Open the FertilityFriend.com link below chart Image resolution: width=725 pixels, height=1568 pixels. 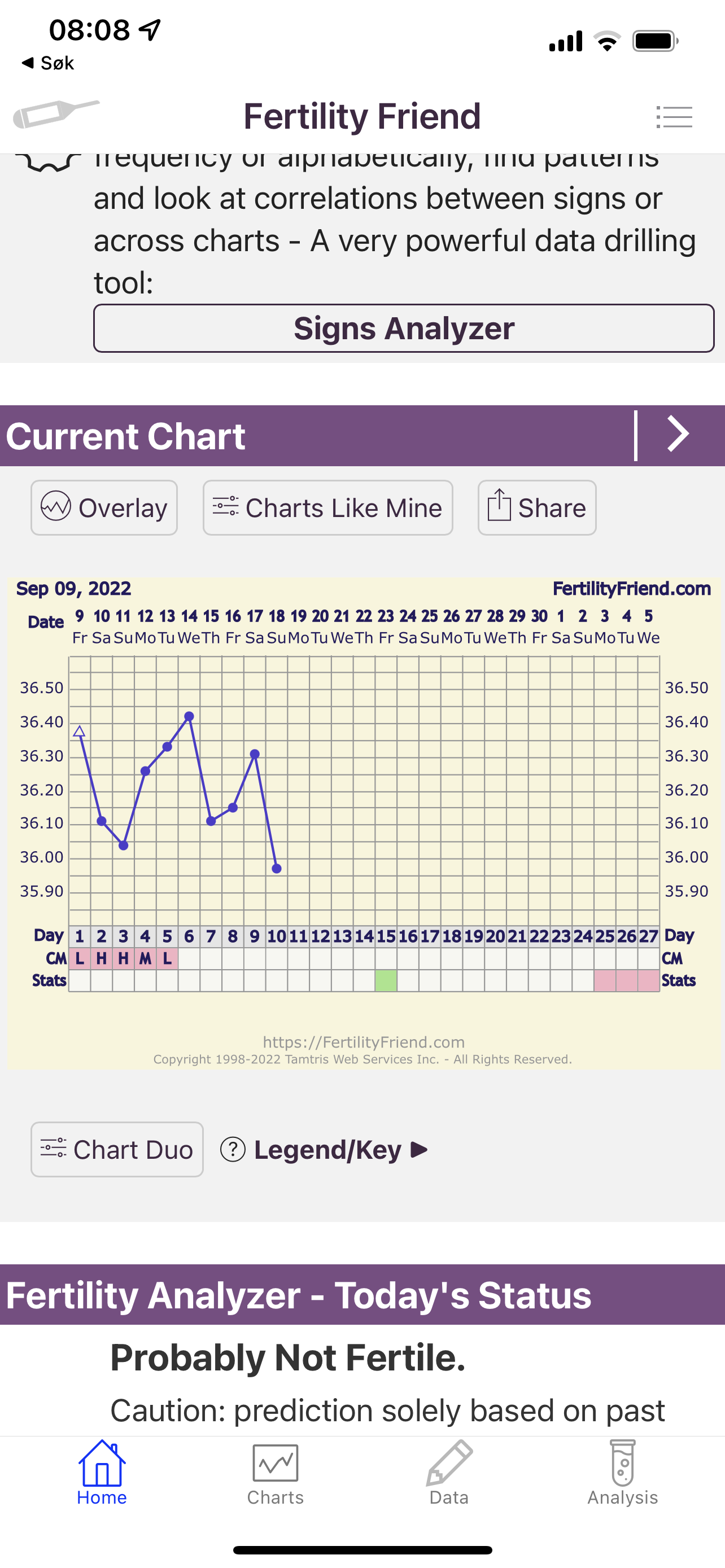[364, 1042]
